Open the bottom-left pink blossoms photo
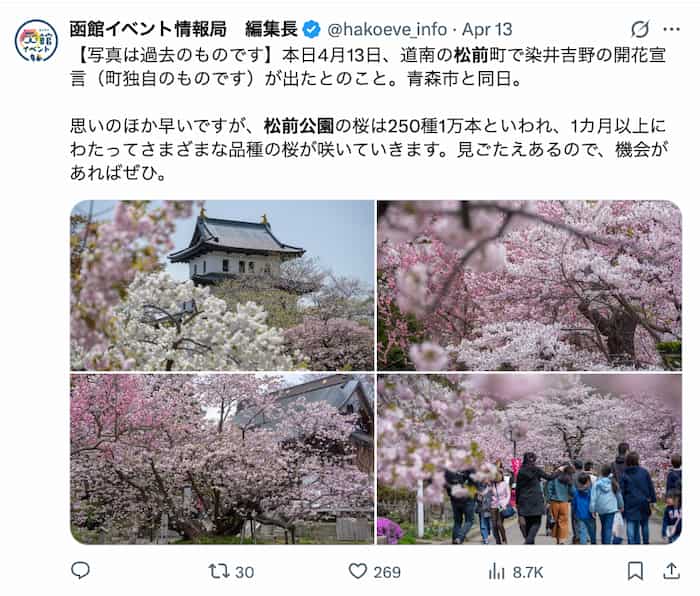This screenshot has width=700, height=596. pos(222,459)
